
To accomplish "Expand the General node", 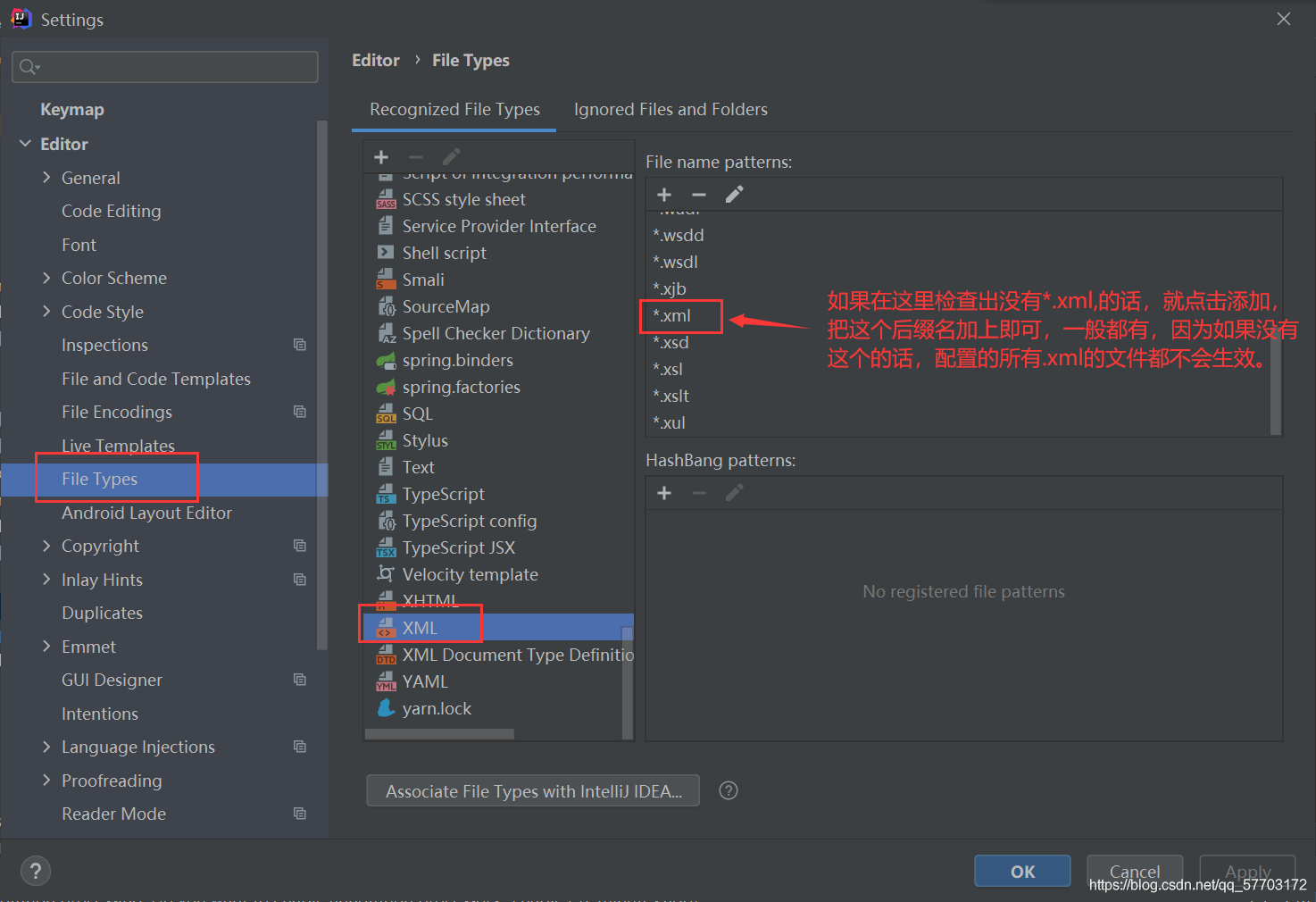I will click(46, 178).
